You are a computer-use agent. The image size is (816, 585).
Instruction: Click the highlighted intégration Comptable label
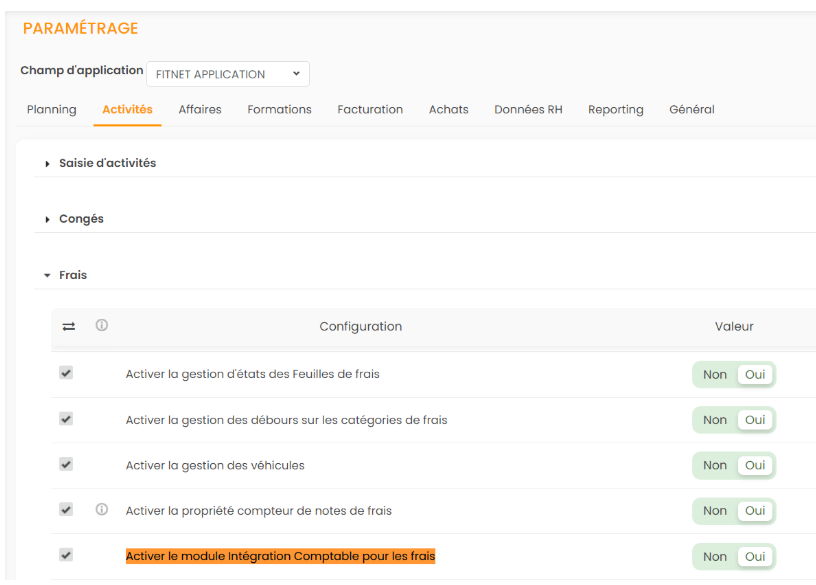click(x=280, y=556)
